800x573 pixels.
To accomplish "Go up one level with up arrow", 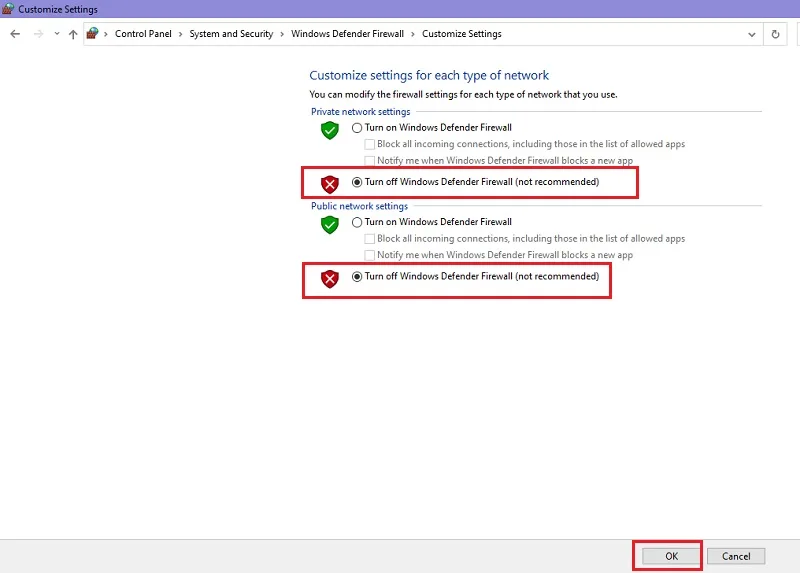I will pos(73,34).
